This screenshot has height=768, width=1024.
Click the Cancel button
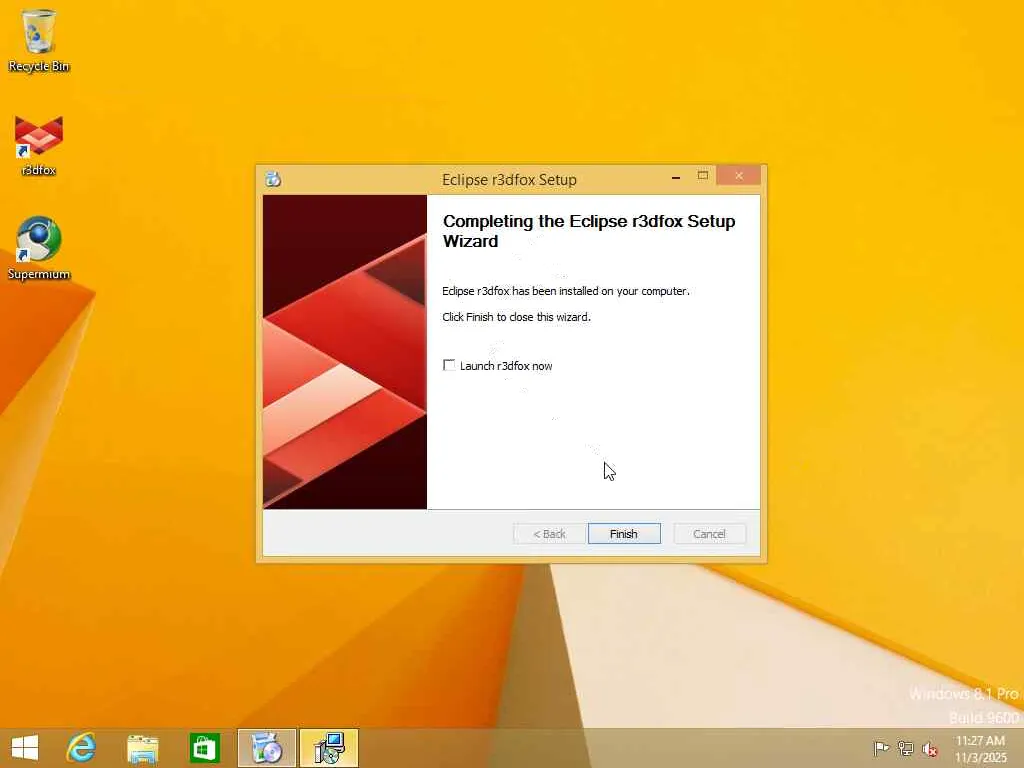(x=709, y=534)
